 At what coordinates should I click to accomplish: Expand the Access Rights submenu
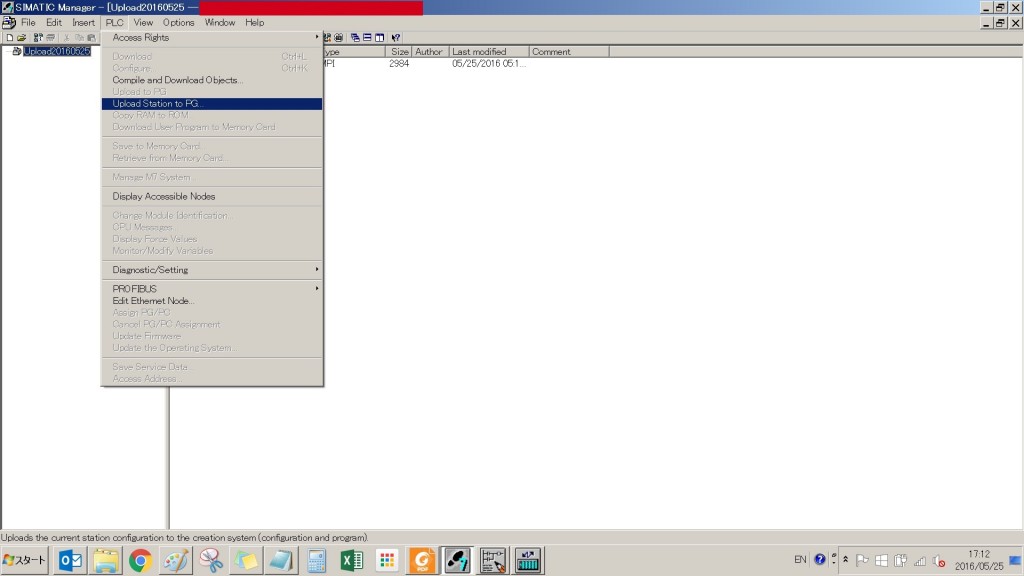pyautogui.click(x=212, y=38)
